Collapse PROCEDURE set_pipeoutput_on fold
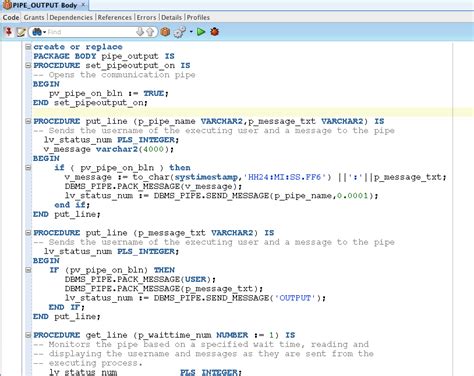The height and width of the screenshot is (376, 474). pyautogui.click(x=28, y=65)
